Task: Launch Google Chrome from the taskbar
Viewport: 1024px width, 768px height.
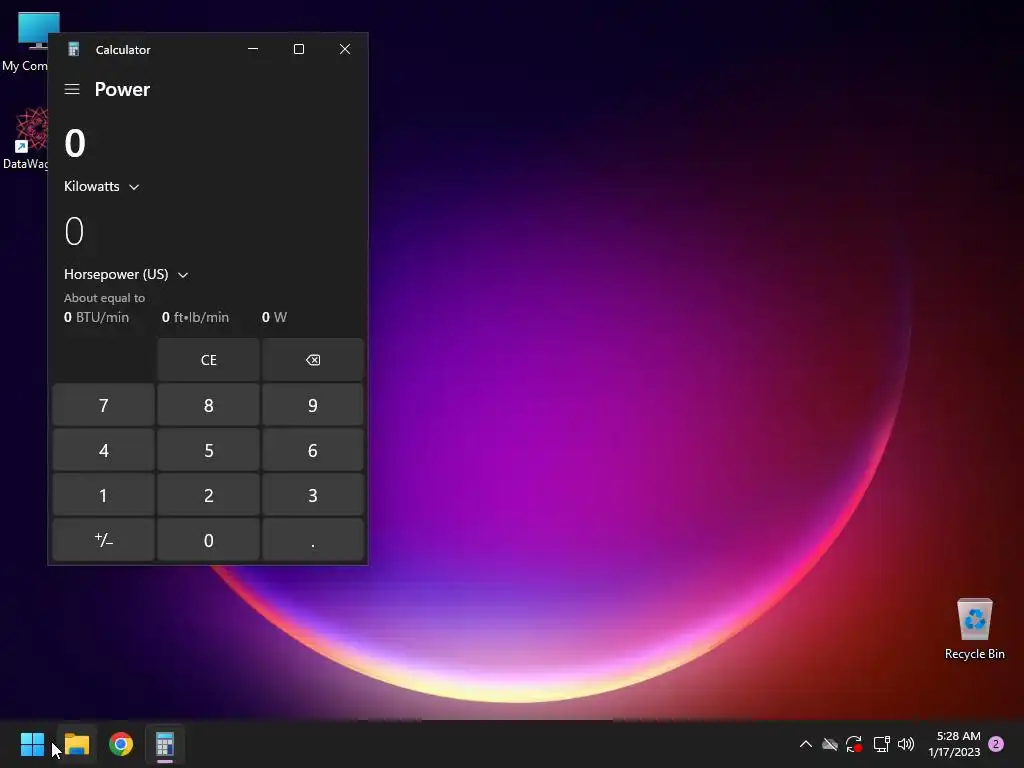Action: tap(121, 744)
